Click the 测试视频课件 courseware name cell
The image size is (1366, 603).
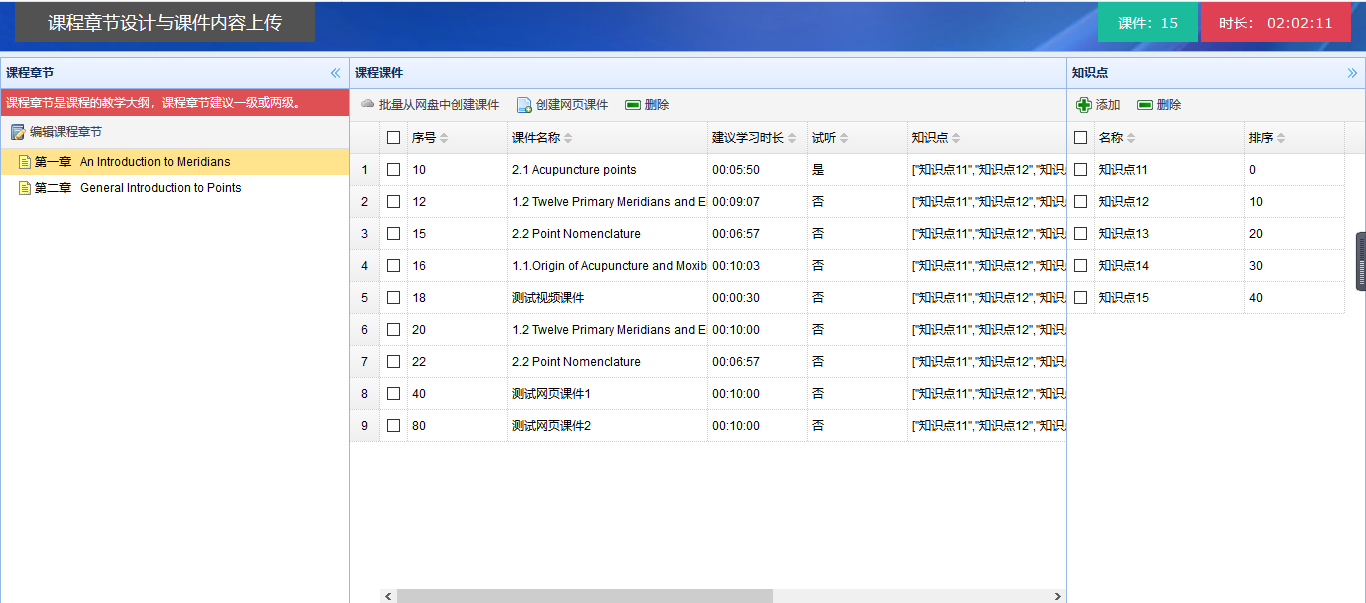point(548,298)
